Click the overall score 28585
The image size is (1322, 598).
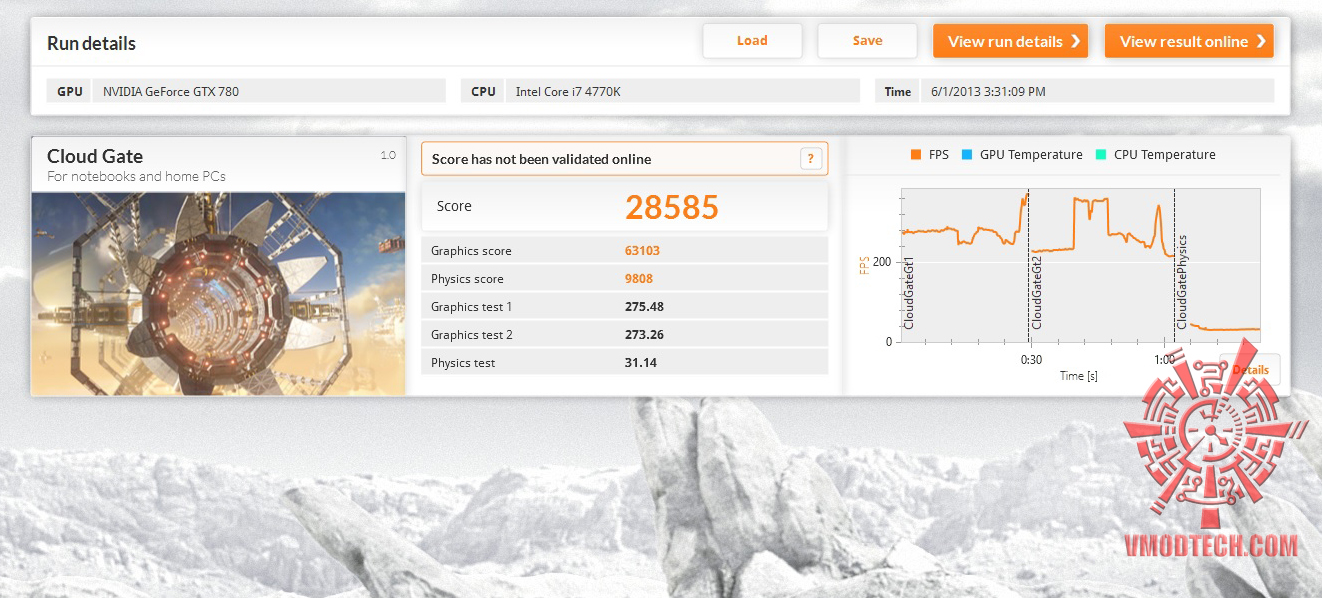(x=672, y=207)
